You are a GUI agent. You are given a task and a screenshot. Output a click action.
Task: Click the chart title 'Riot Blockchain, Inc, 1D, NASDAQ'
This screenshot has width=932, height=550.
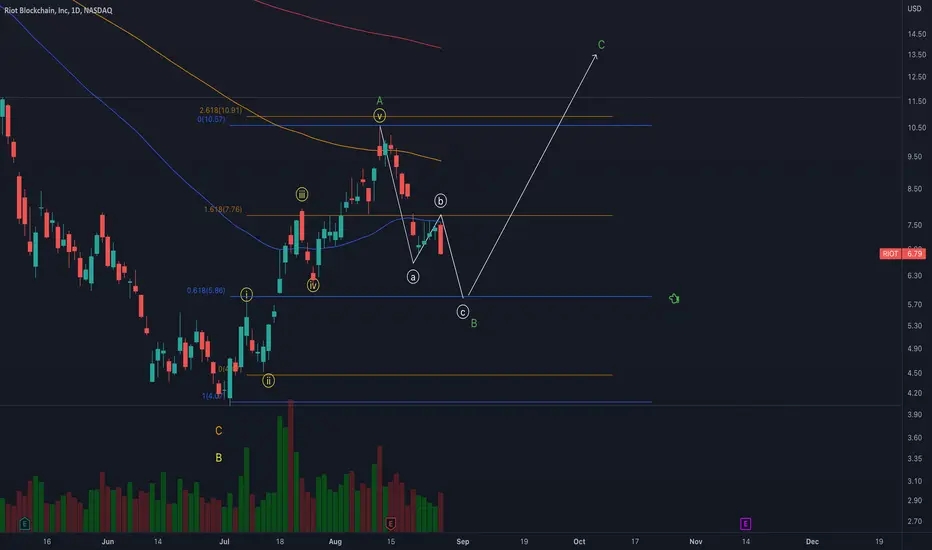pos(58,10)
